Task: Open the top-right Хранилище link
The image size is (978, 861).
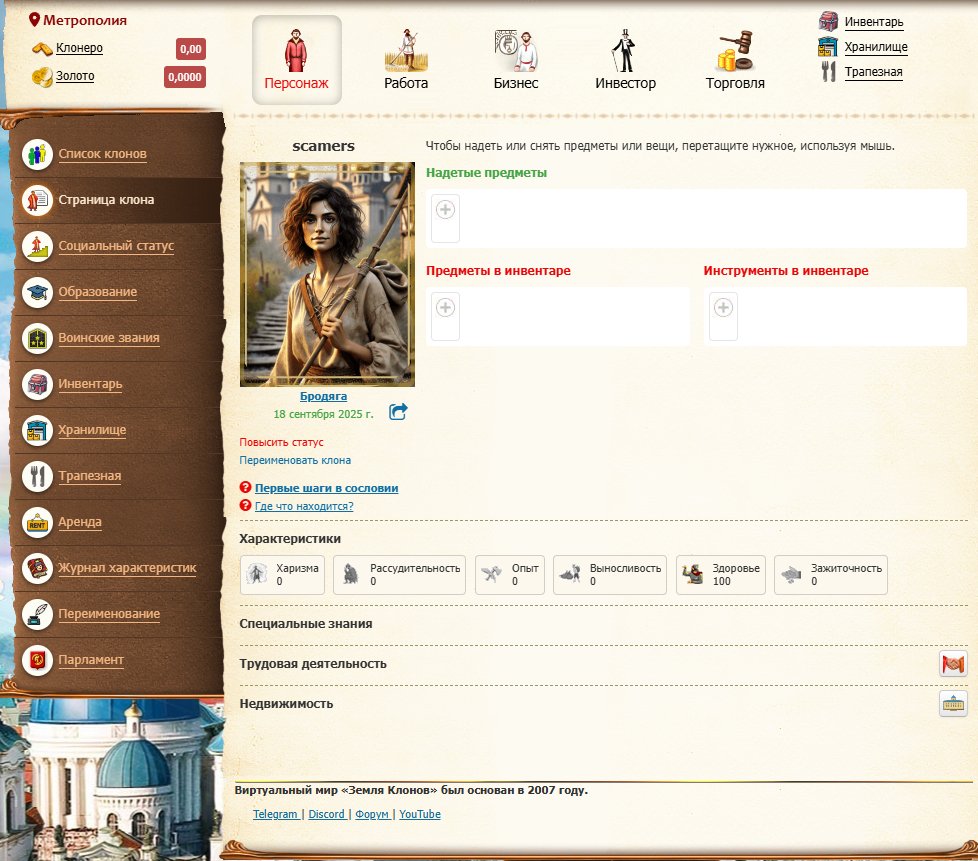Action: (876, 47)
